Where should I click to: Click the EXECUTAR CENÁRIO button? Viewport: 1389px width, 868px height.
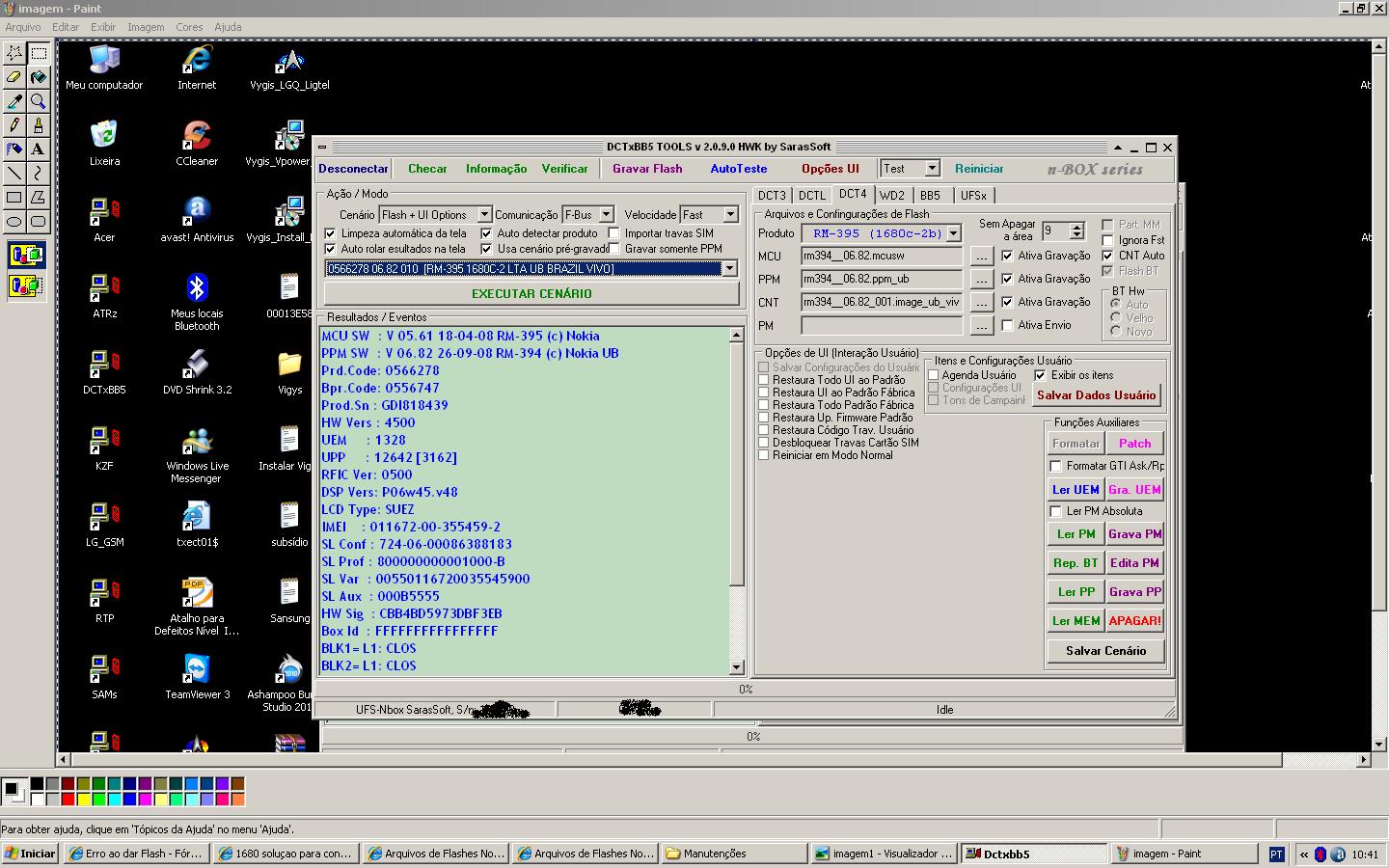(x=531, y=293)
